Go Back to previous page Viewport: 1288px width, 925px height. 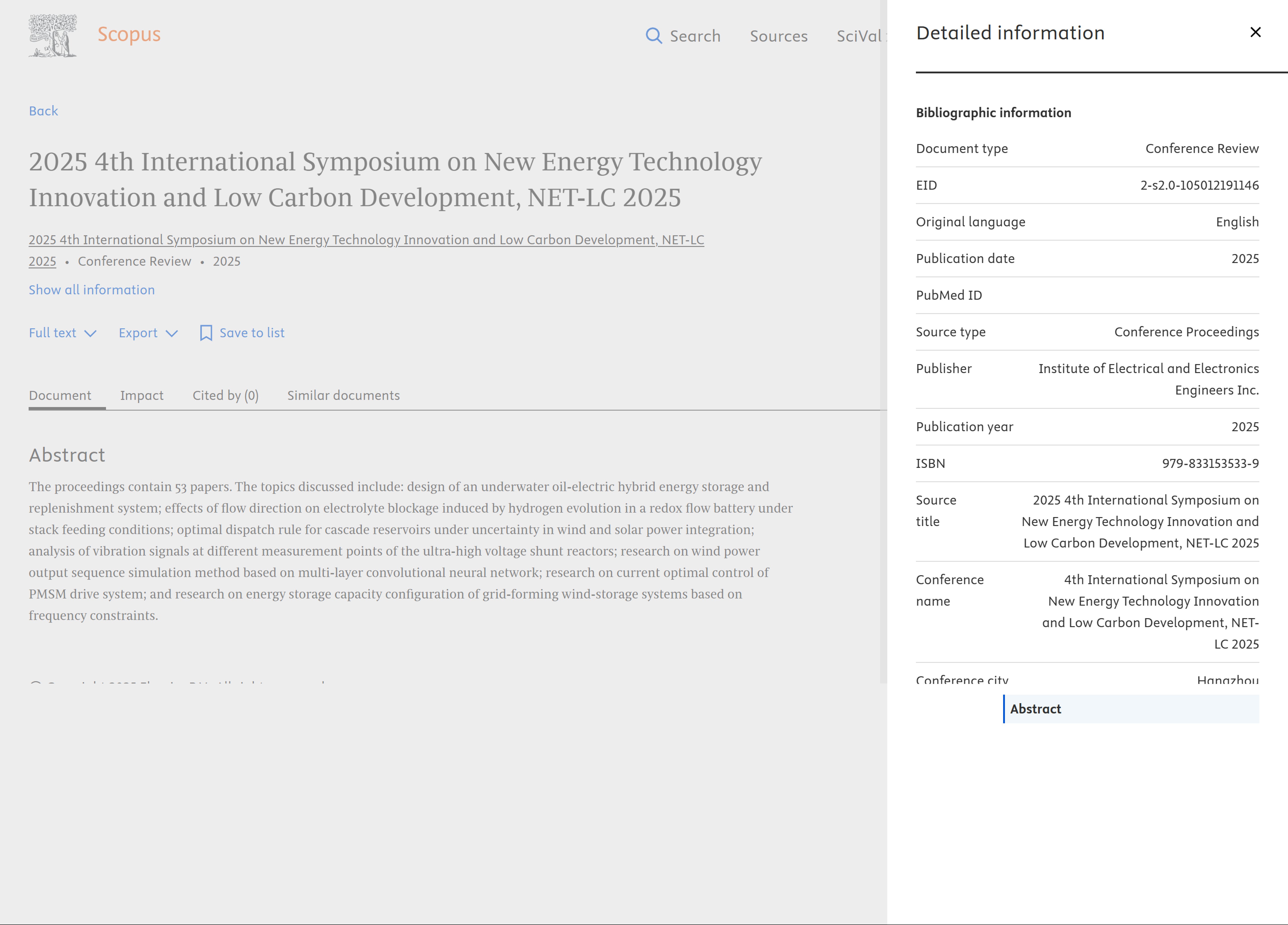[43, 111]
